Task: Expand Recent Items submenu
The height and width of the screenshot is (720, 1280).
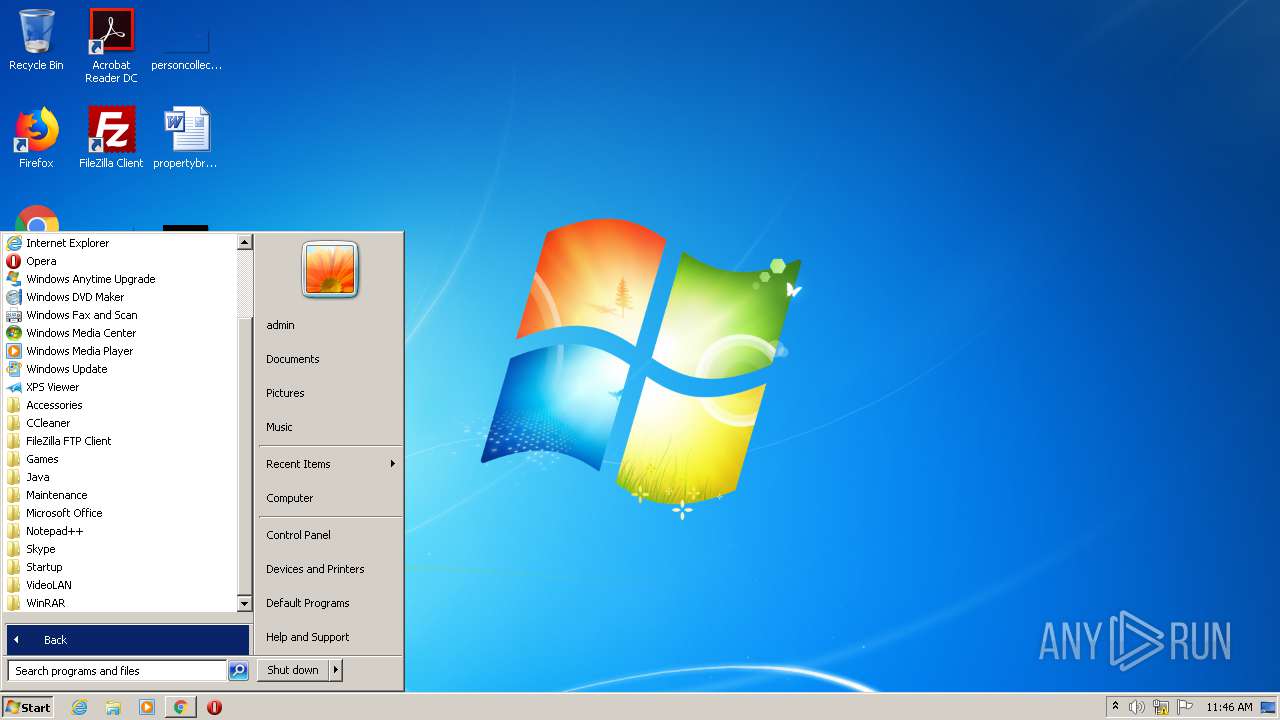Action: (330, 464)
